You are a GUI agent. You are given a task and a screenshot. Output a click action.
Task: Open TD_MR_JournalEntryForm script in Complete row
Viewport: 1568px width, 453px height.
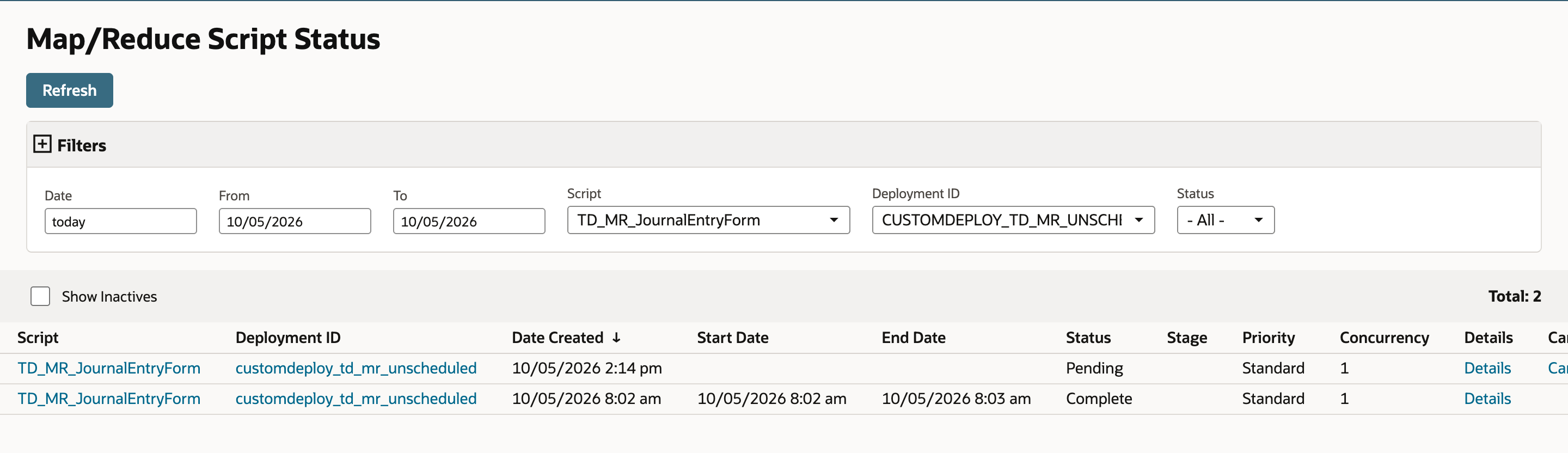click(109, 399)
